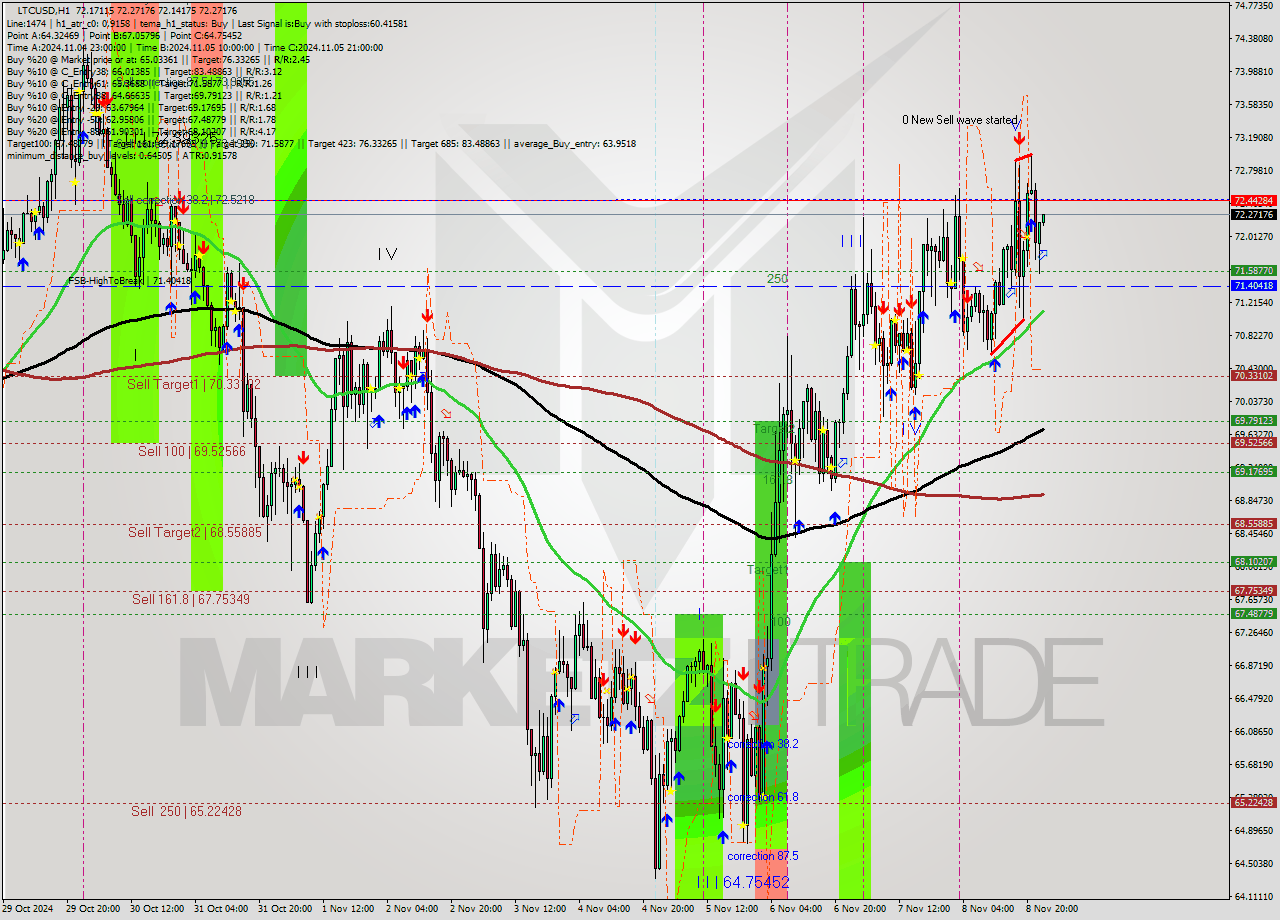Click the green '250' level label

tap(777, 279)
